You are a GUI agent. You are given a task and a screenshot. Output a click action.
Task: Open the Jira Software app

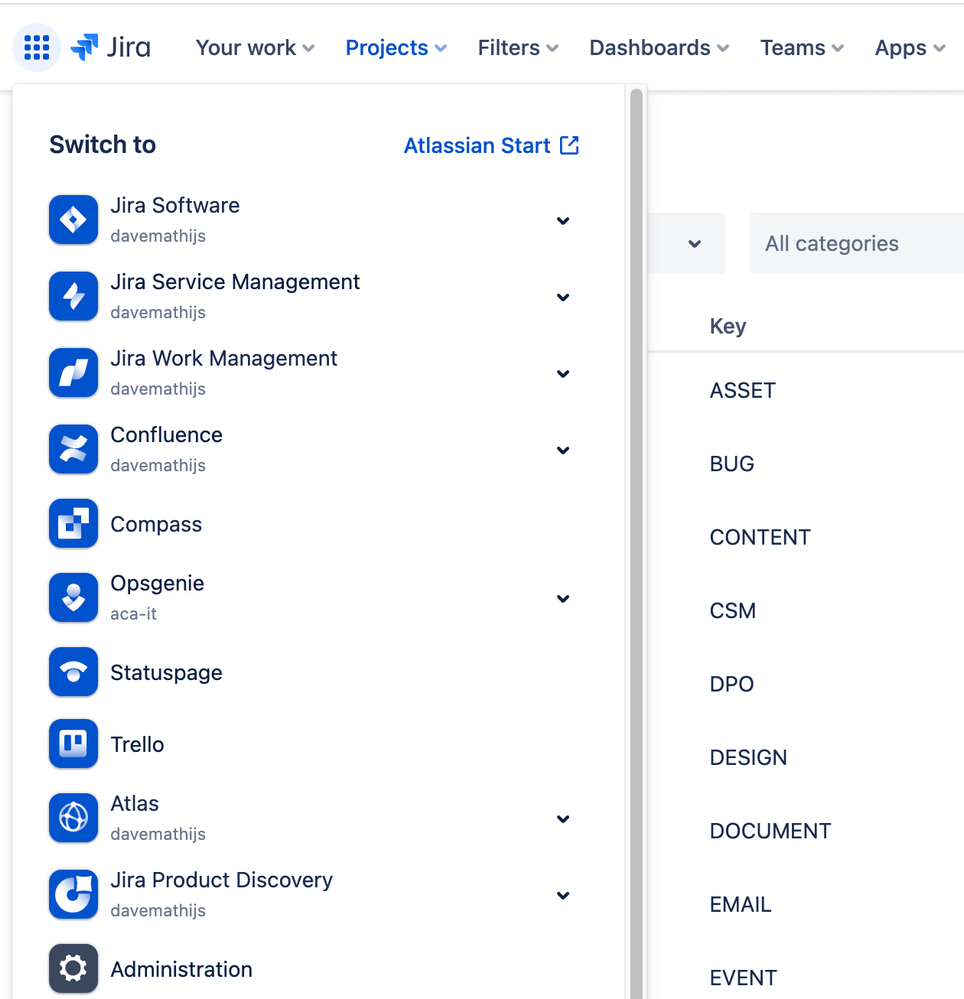175,205
